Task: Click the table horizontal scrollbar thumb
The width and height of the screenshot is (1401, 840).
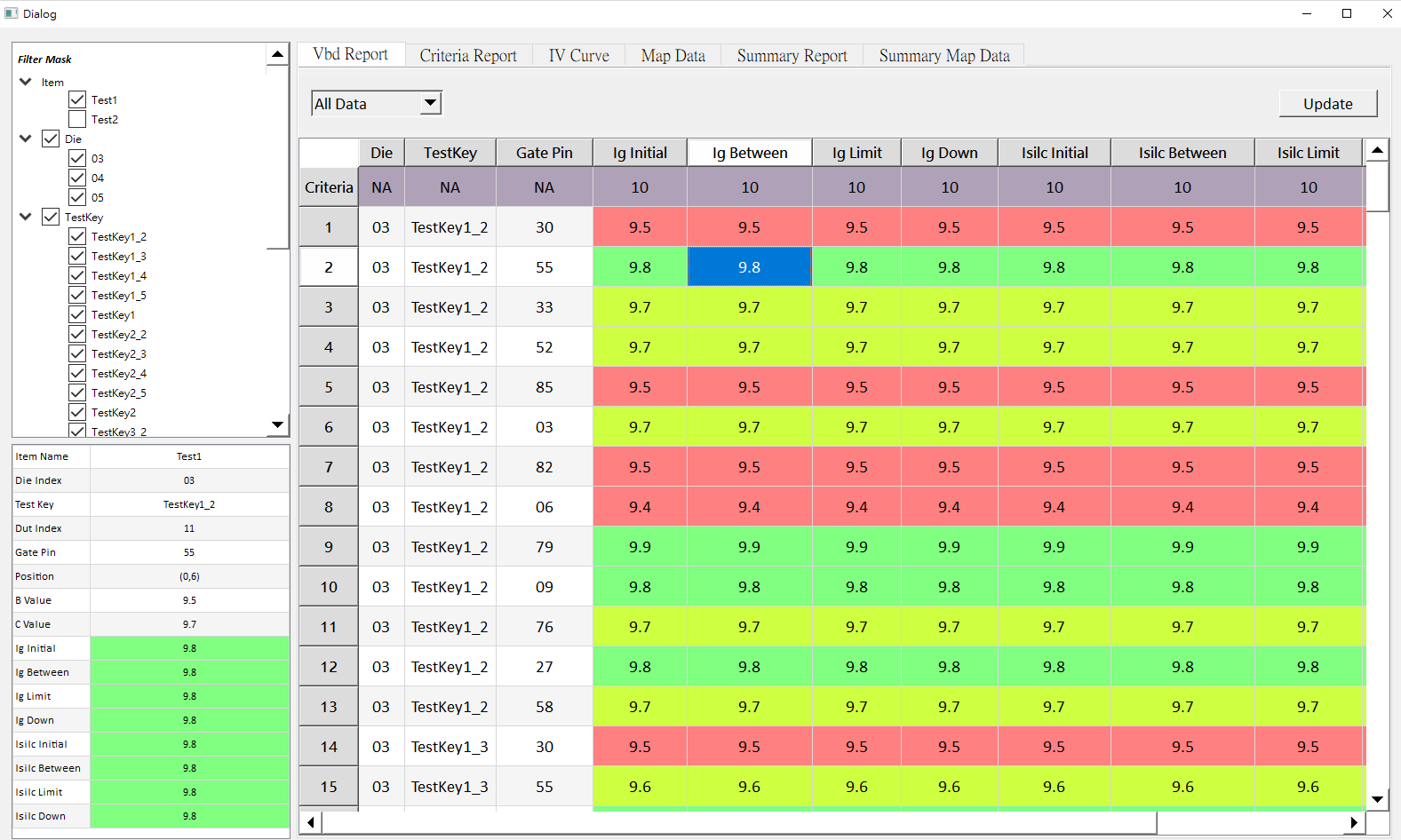Action: click(739, 822)
